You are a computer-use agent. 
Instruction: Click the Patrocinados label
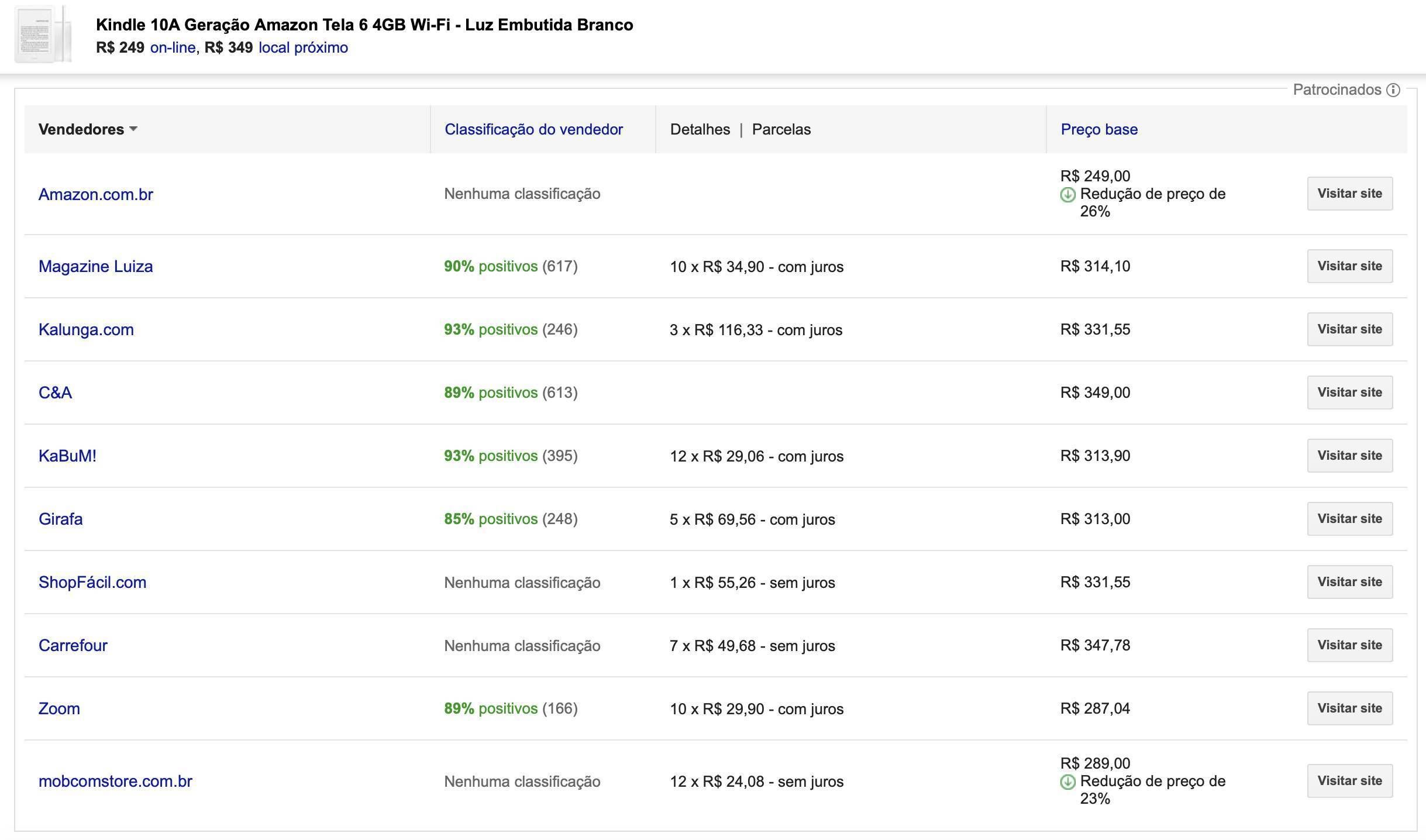1337,89
